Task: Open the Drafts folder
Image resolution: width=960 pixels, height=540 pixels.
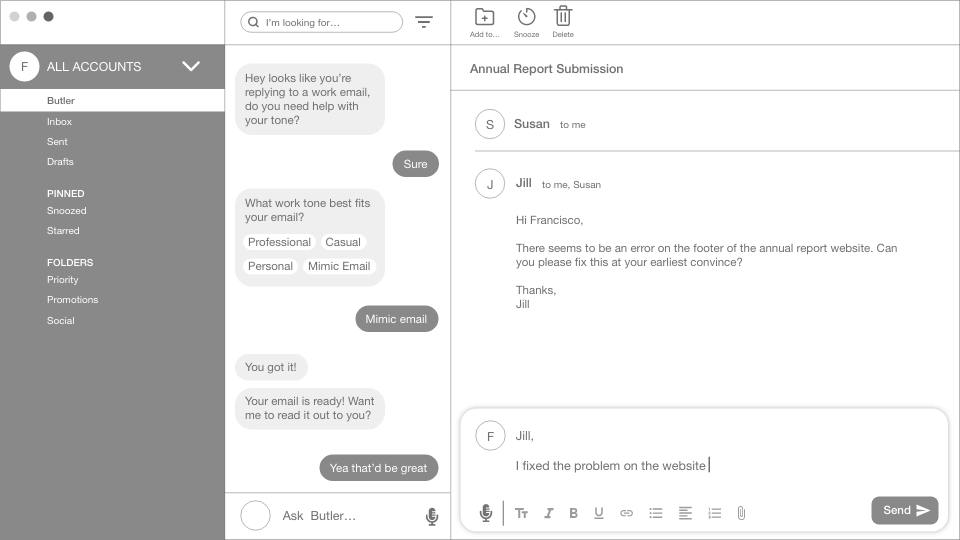Action: 60,162
